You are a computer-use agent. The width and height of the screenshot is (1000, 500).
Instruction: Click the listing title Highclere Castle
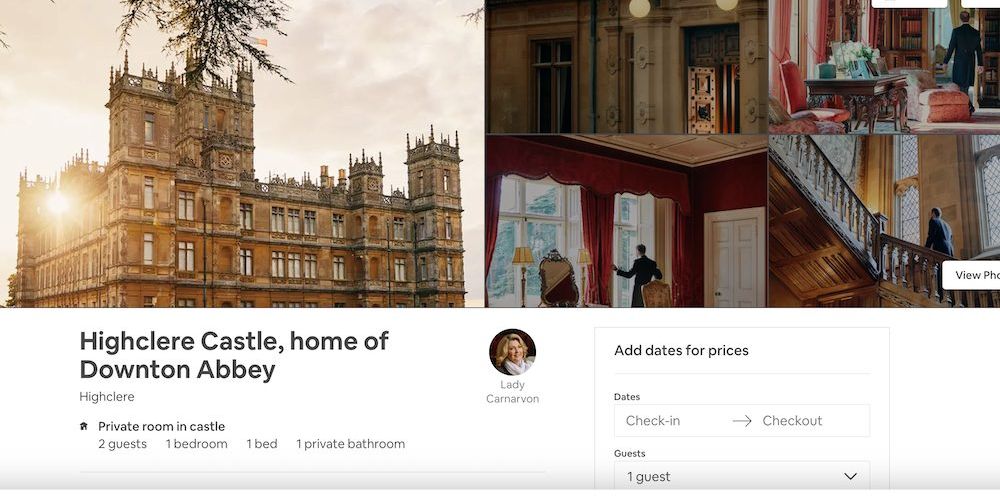click(233, 355)
